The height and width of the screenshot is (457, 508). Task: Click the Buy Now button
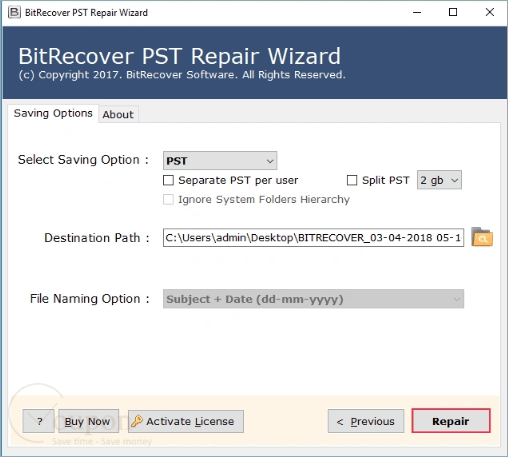(x=88, y=421)
